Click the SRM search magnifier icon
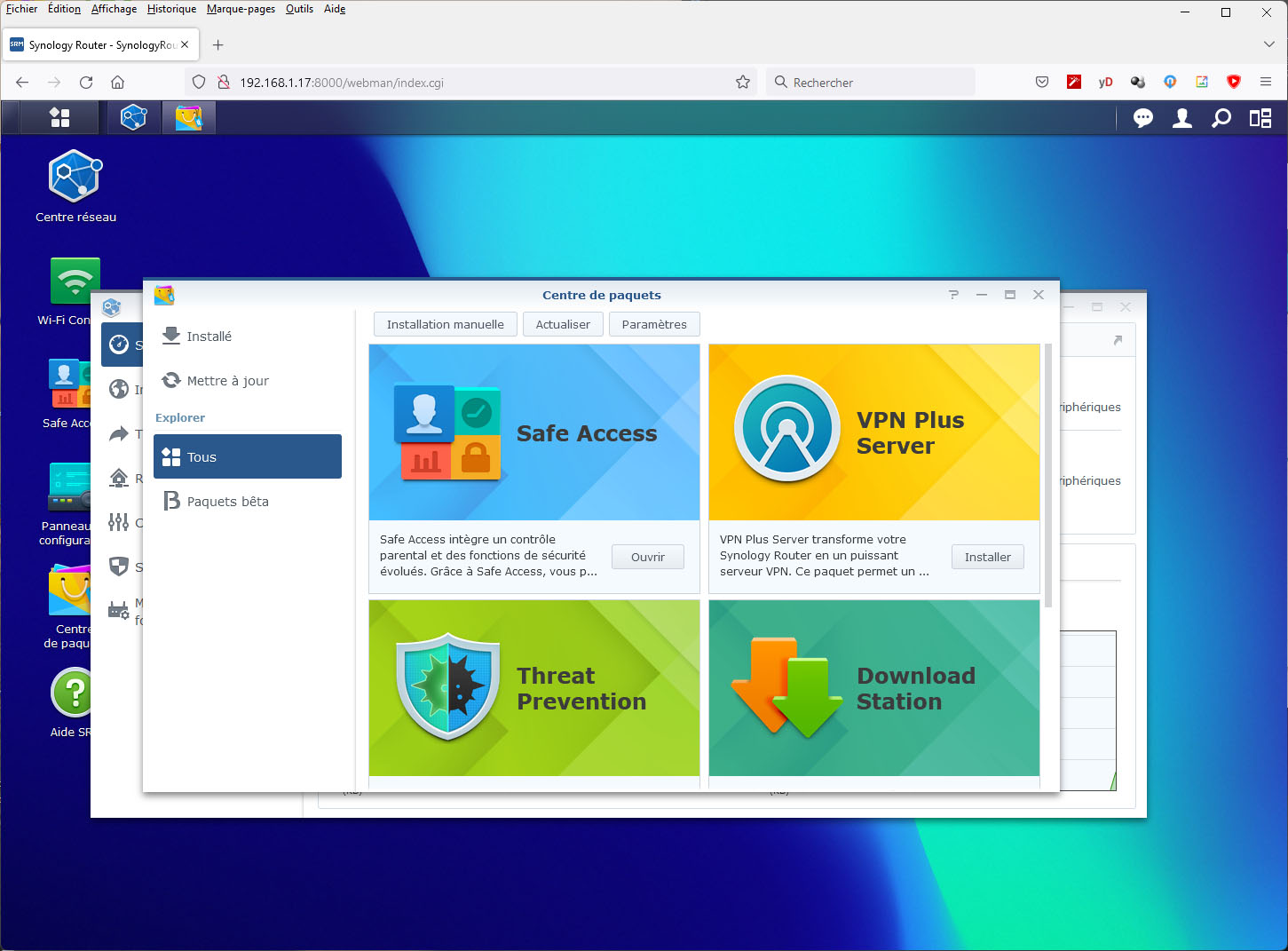 pyautogui.click(x=1221, y=118)
